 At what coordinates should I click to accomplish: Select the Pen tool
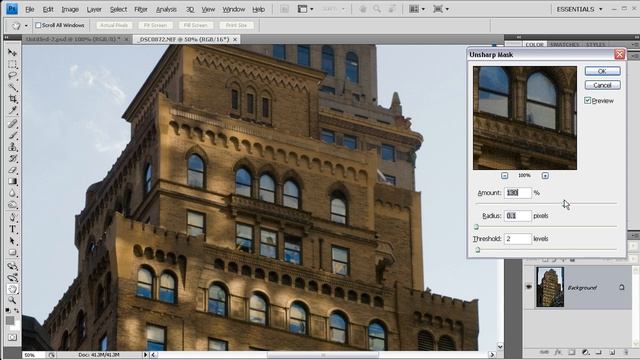tap(12, 218)
